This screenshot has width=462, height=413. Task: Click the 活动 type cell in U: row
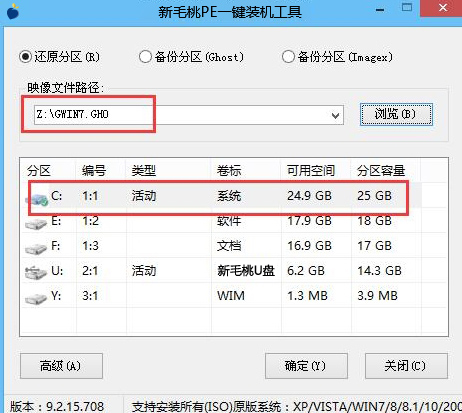click(x=144, y=271)
